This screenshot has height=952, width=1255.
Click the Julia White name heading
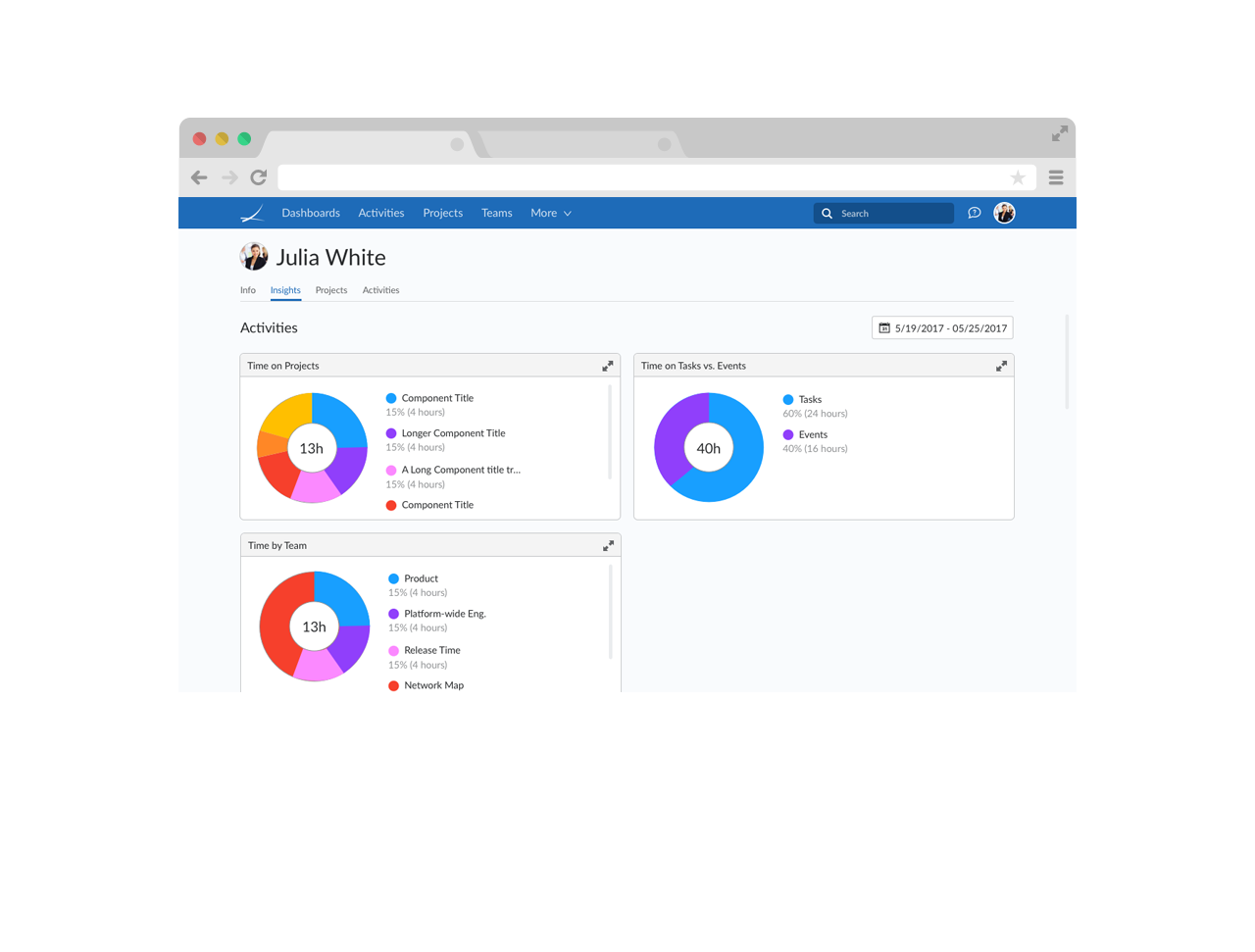pos(330,257)
